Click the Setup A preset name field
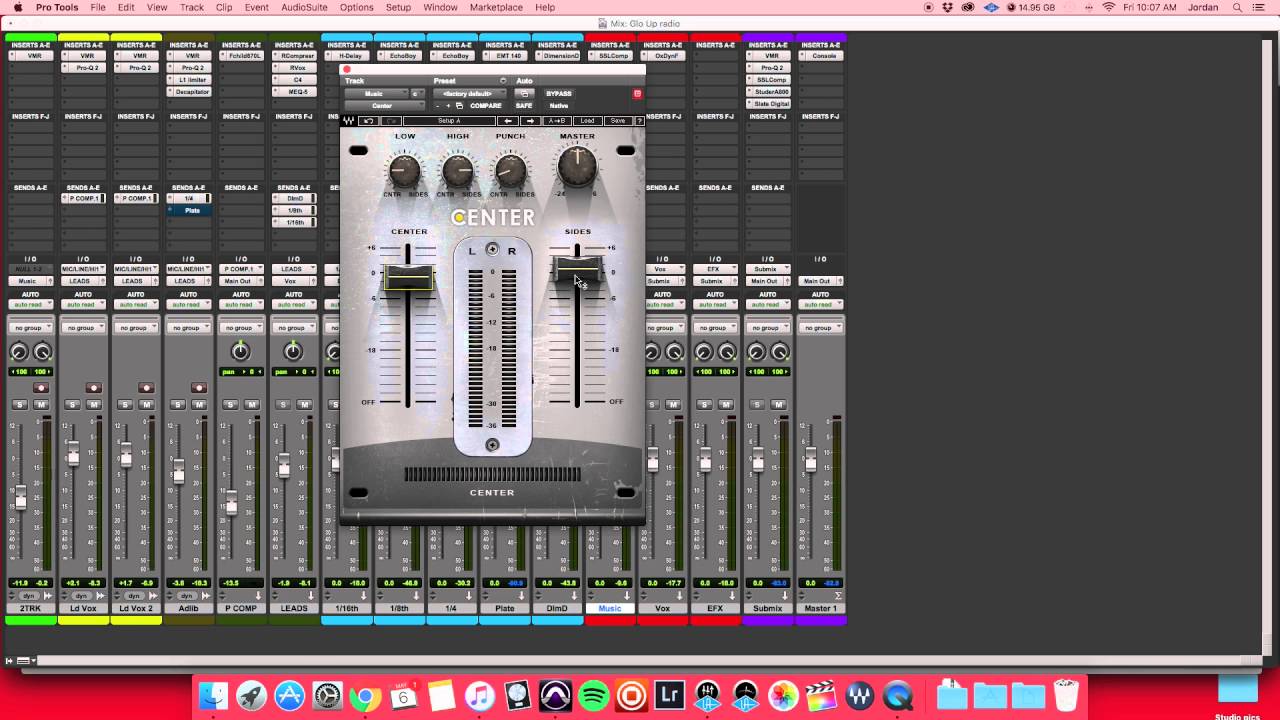 [x=449, y=121]
